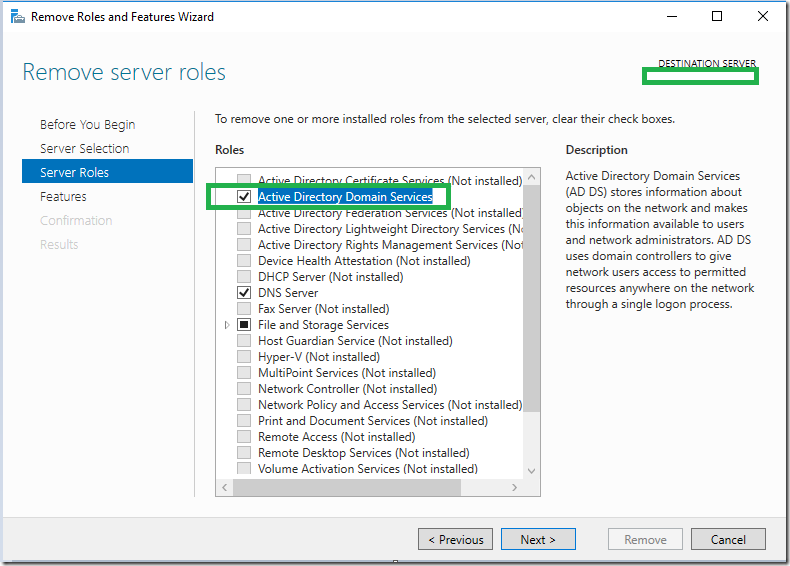Click the horizontal scrollbar thumb under roles
The width and height of the screenshot is (790, 566).
click(347, 487)
